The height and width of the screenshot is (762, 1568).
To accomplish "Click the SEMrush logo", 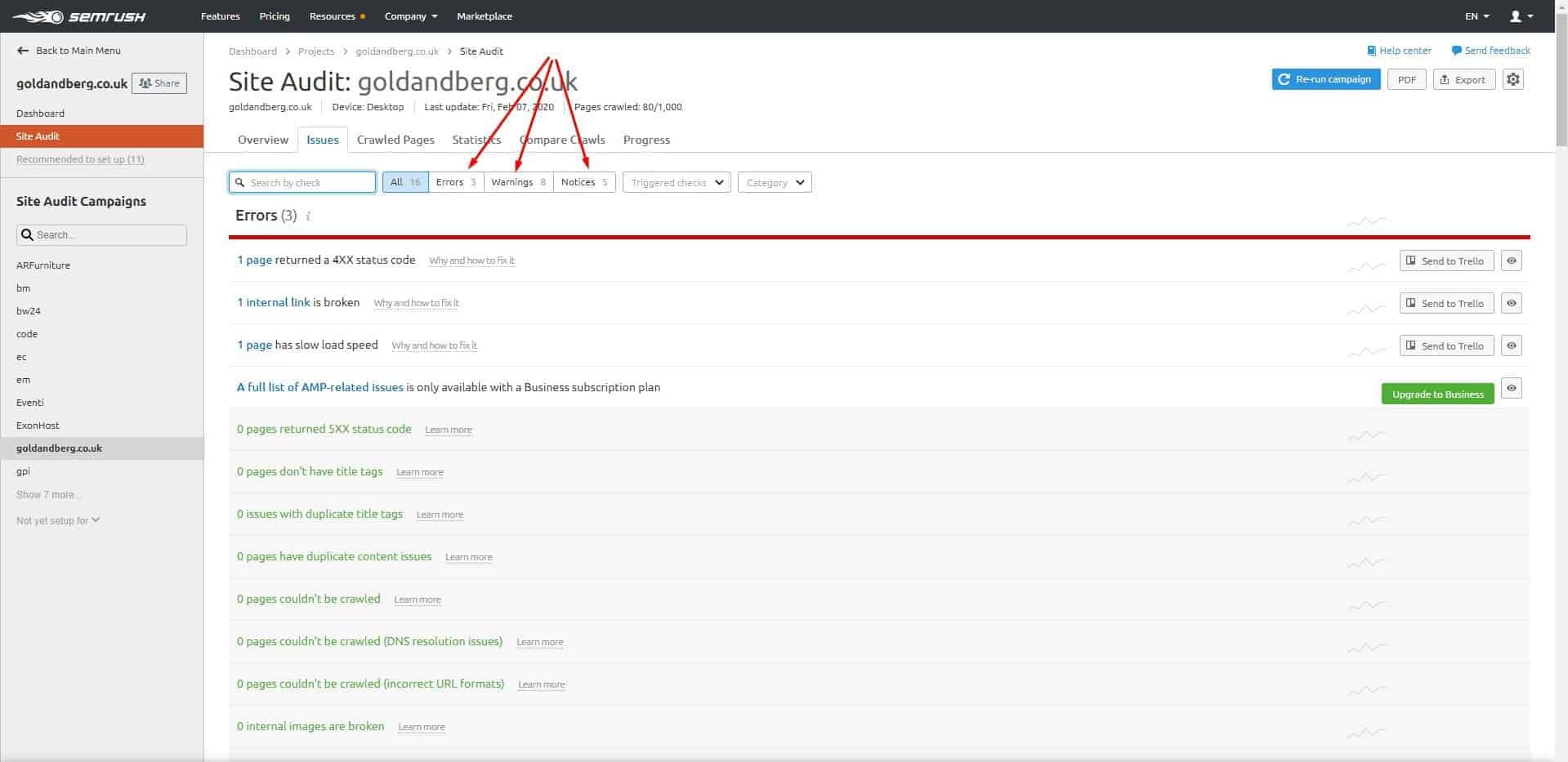I will click(x=79, y=16).
